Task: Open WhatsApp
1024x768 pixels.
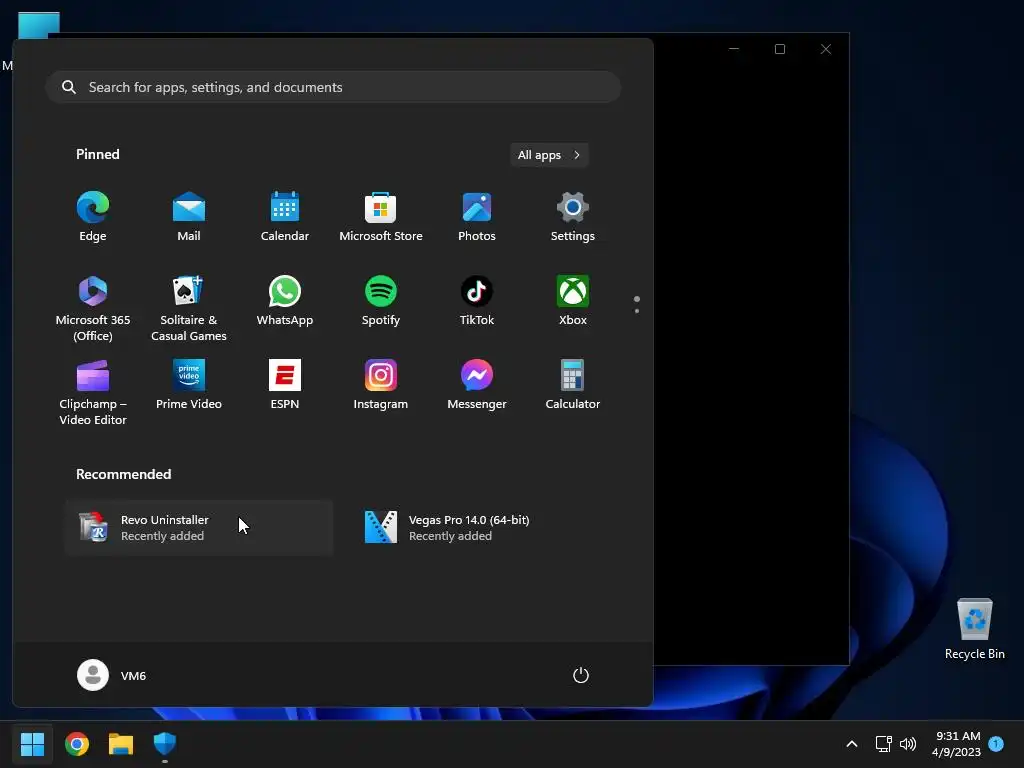Action: coord(285,301)
